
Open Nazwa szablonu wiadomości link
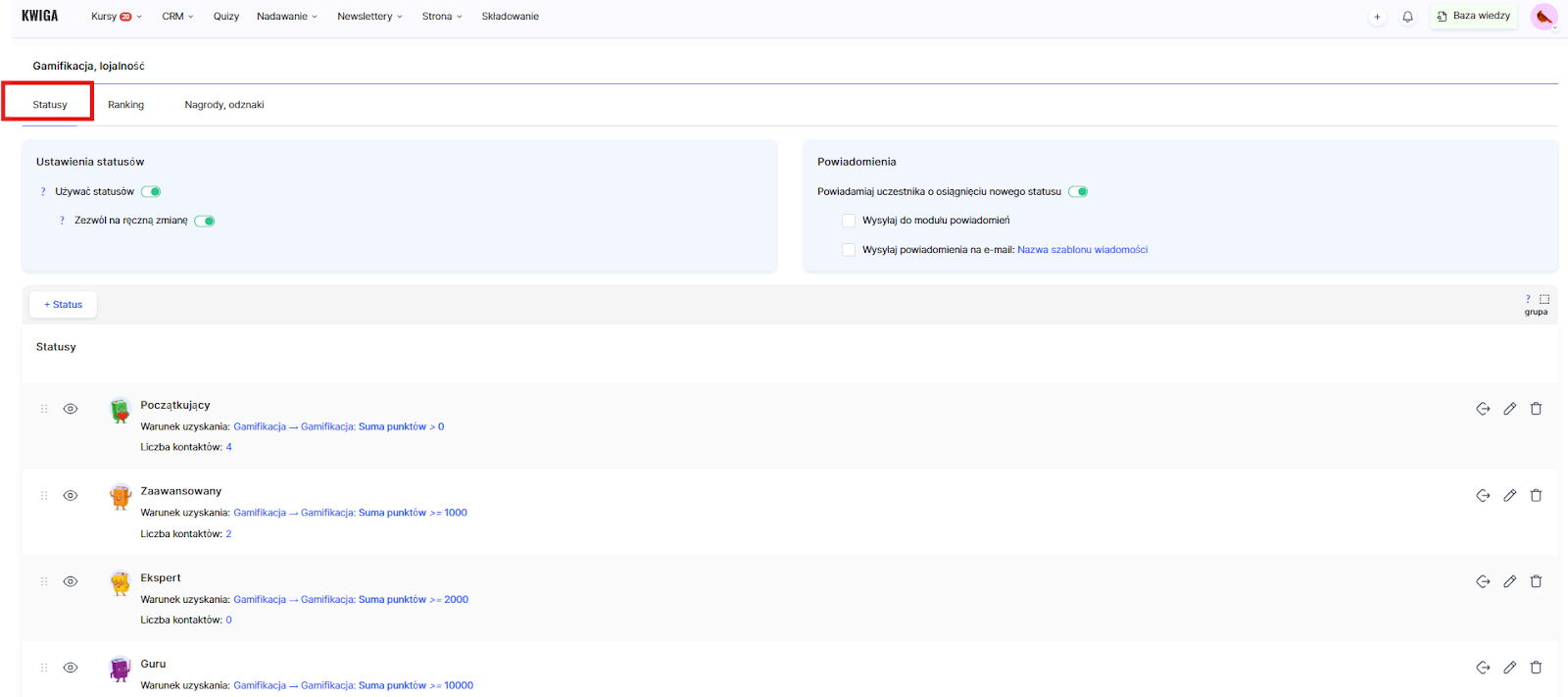click(1082, 250)
